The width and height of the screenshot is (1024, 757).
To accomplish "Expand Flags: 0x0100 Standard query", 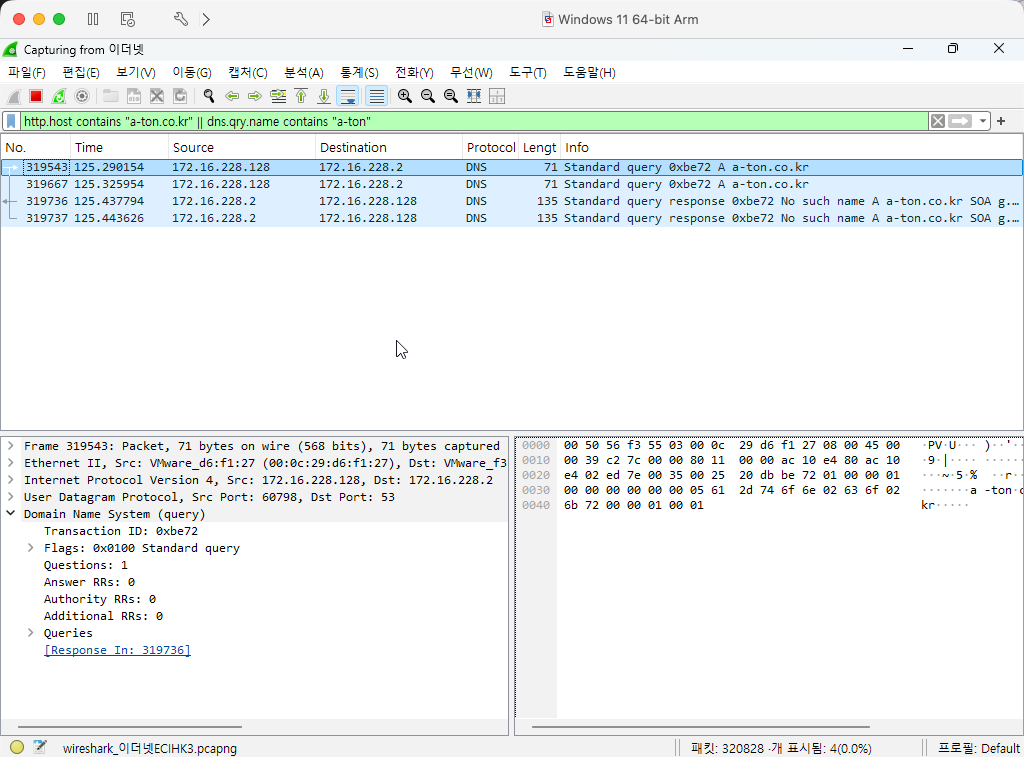I will point(31,548).
